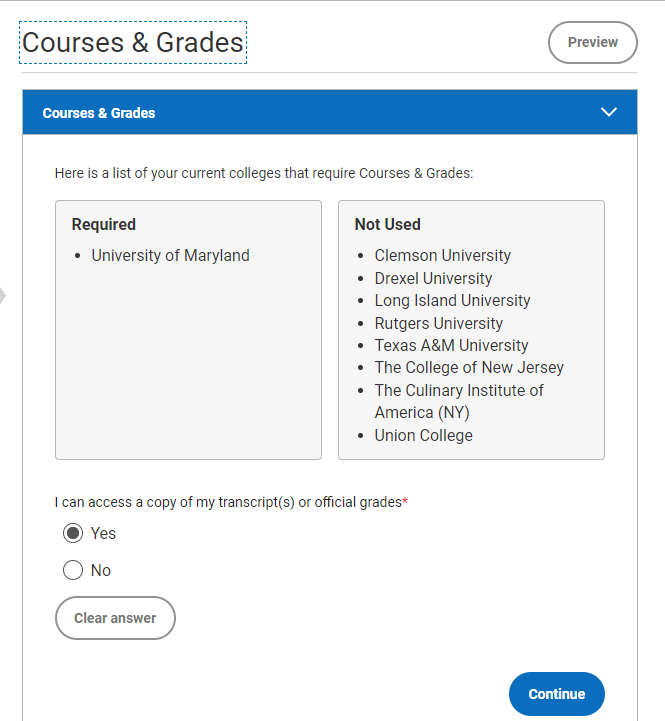Click The College of New Jersey entry

469,367
